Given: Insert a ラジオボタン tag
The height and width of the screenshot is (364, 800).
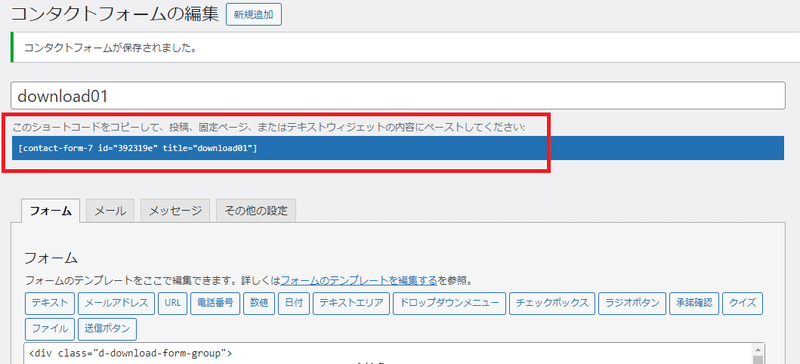Looking at the screenshot, I should point(632,303).
